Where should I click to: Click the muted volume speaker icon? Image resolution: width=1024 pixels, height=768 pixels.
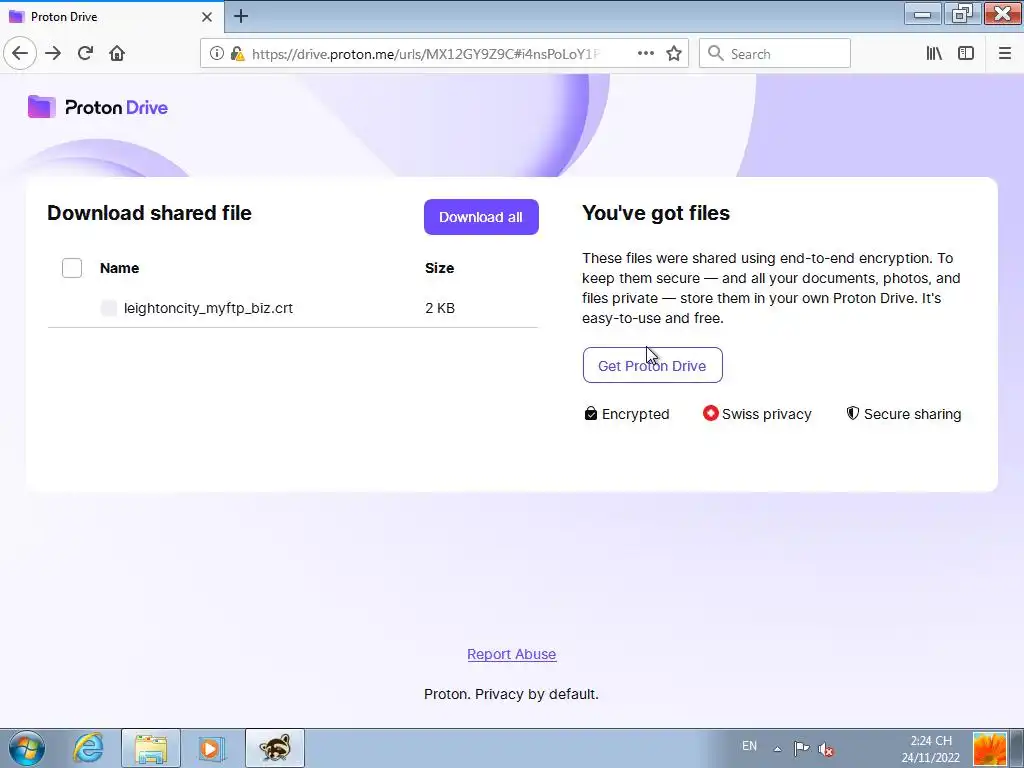(x=826, y=750)
